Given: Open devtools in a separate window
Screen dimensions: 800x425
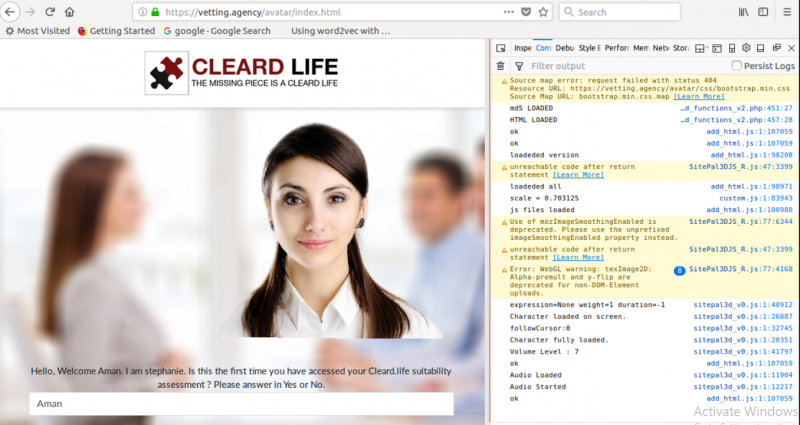Looking at the screenshot, I should click(777, 47).
